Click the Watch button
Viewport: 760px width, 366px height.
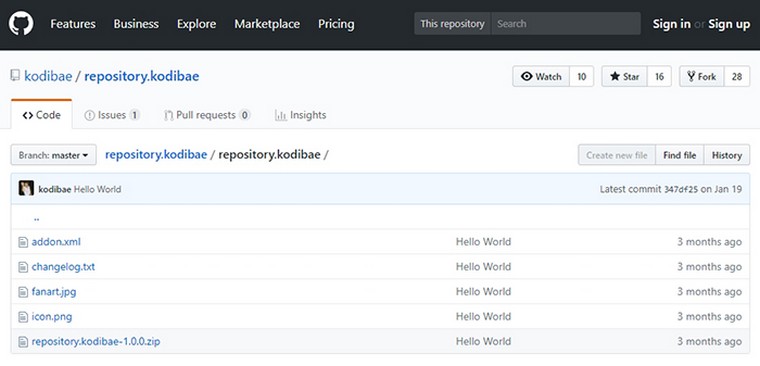[541, 77]
